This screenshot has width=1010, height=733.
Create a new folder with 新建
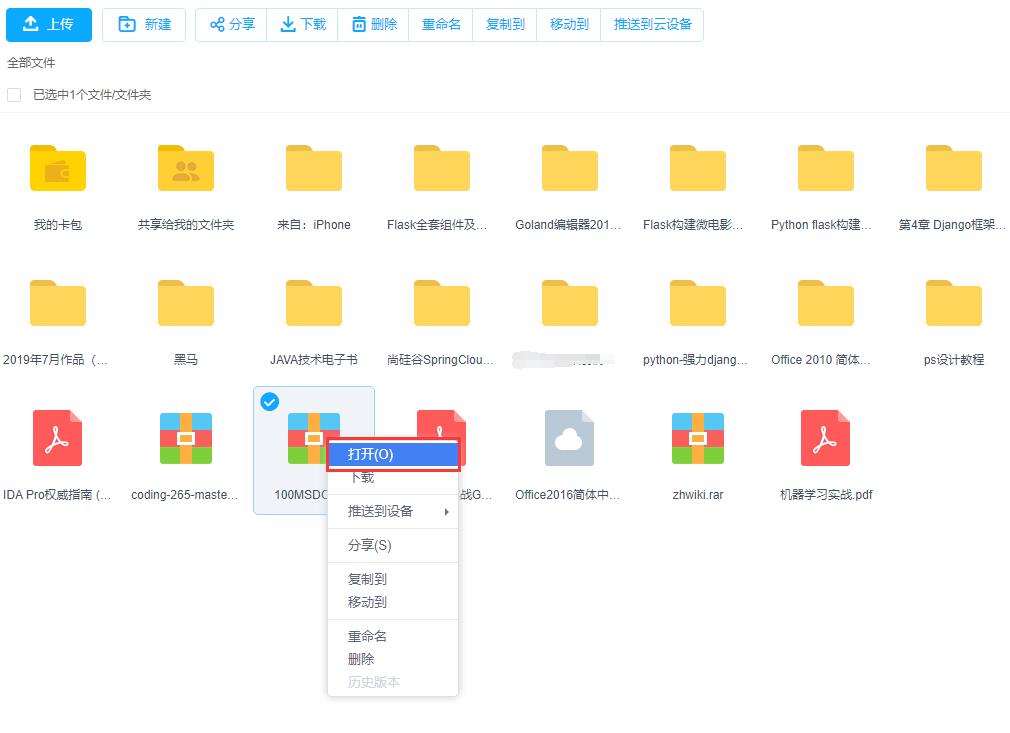(x=144, y=24)
